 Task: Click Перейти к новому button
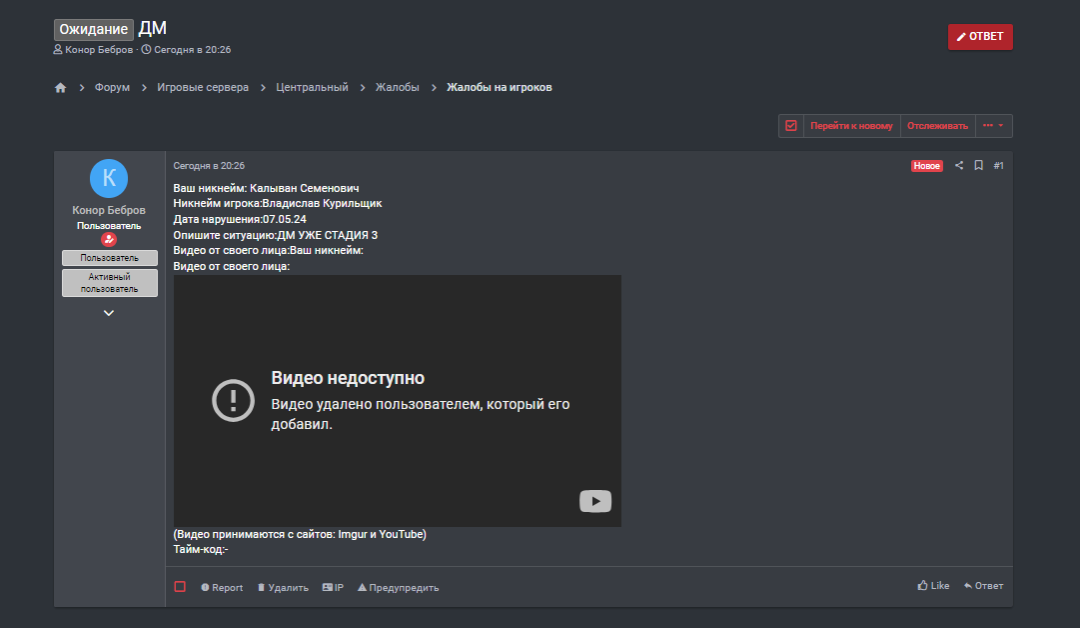[x=851, y=126]
